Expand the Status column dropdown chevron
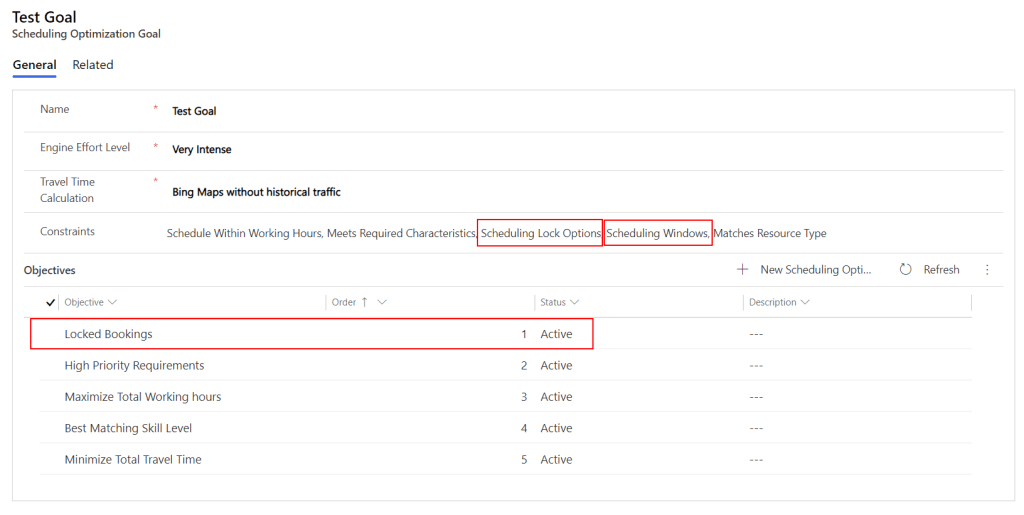Viewport: 1024px width, 515px height. 575,302
